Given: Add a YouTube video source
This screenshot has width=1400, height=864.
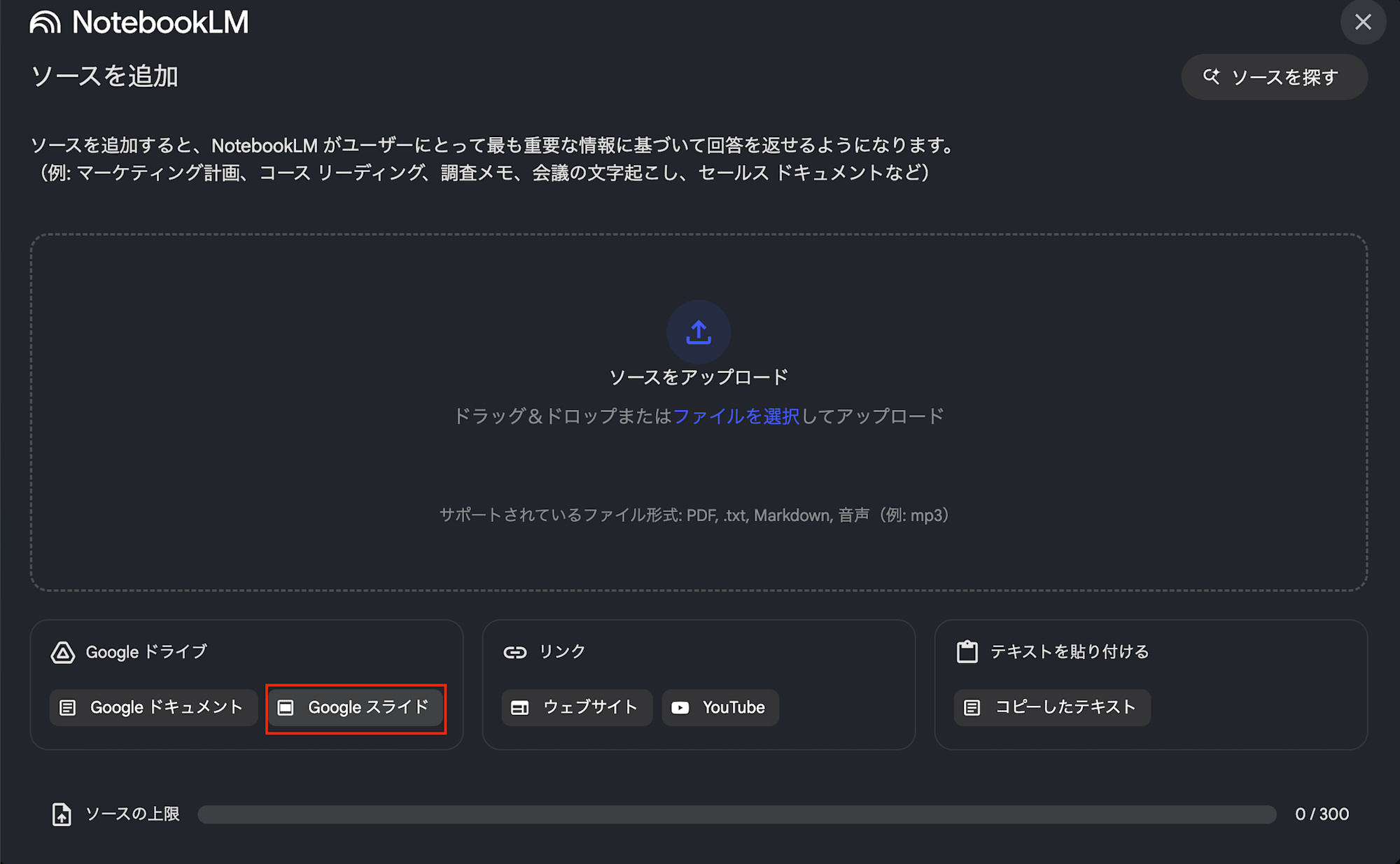Looking at the screenshot, I should click(x=720, y=708).
